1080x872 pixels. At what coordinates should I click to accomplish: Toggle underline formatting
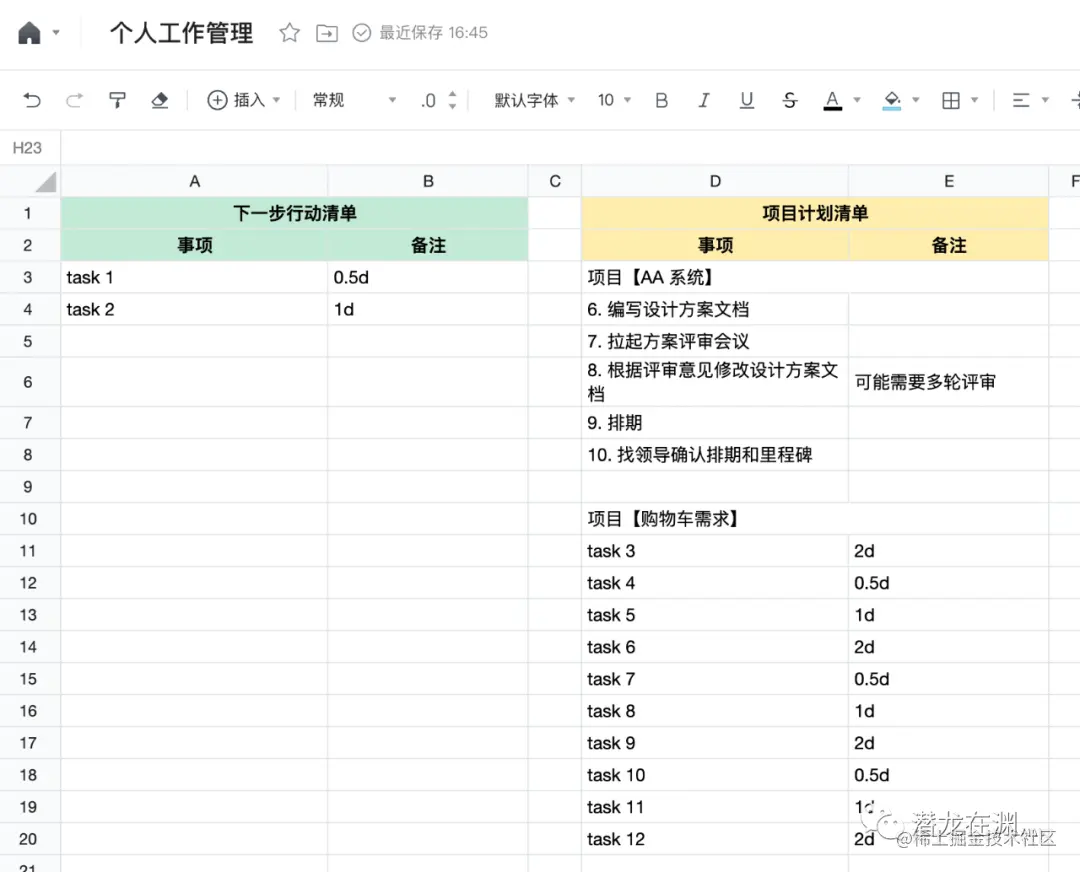(747, 101)
